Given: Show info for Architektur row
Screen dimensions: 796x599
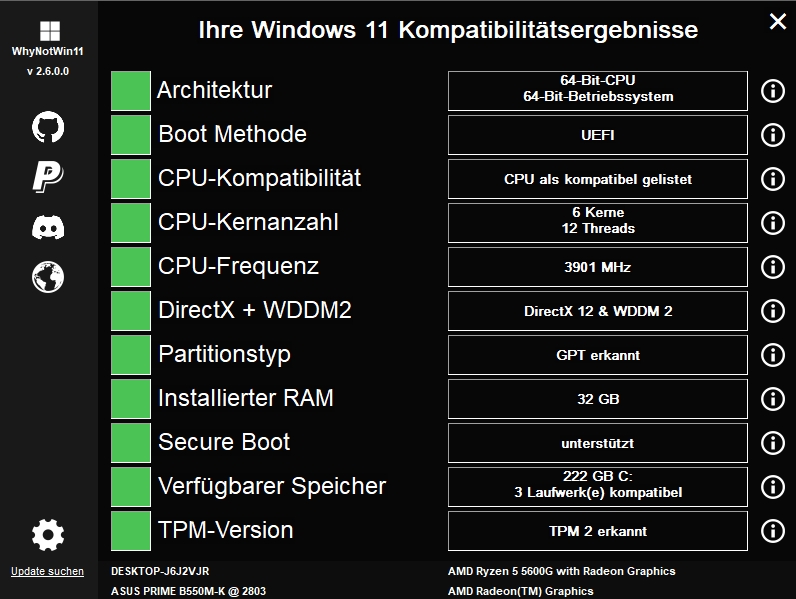Looking at the screenshot, I should [772, 91].
